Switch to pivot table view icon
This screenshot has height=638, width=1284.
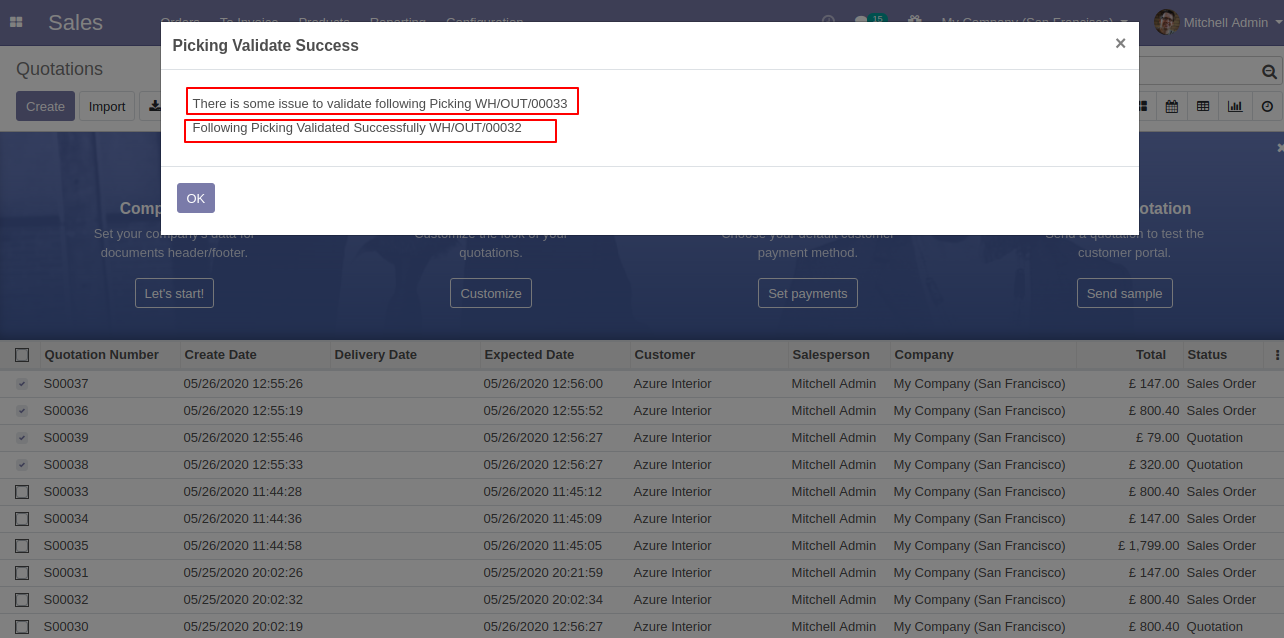[1203, 106]
